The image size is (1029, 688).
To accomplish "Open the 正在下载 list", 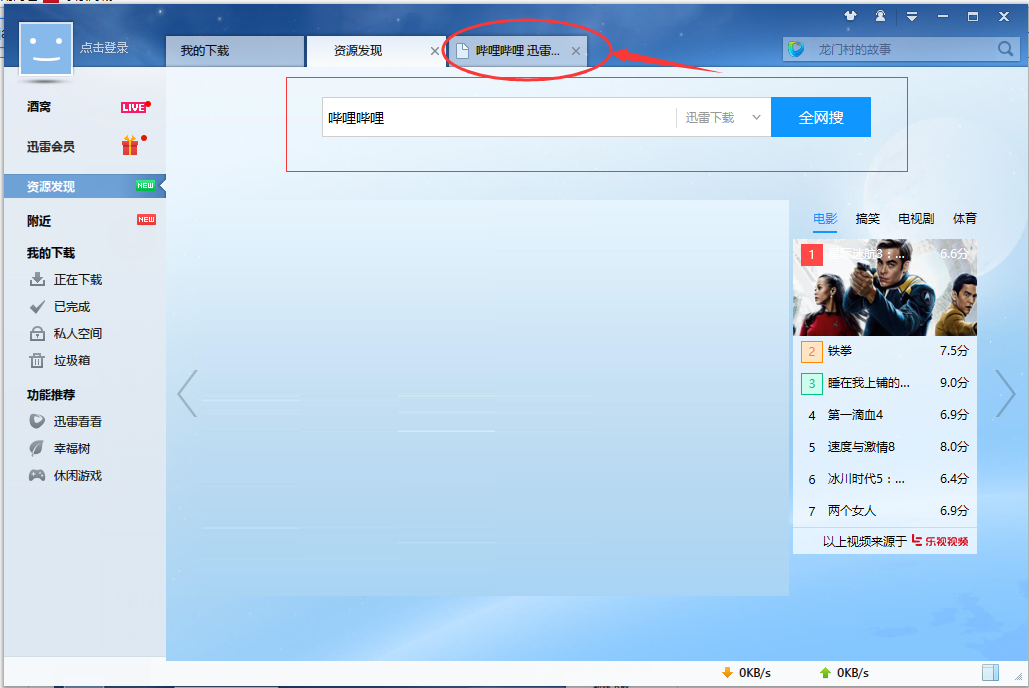I will pyautogui.click(x=78, y=280).
